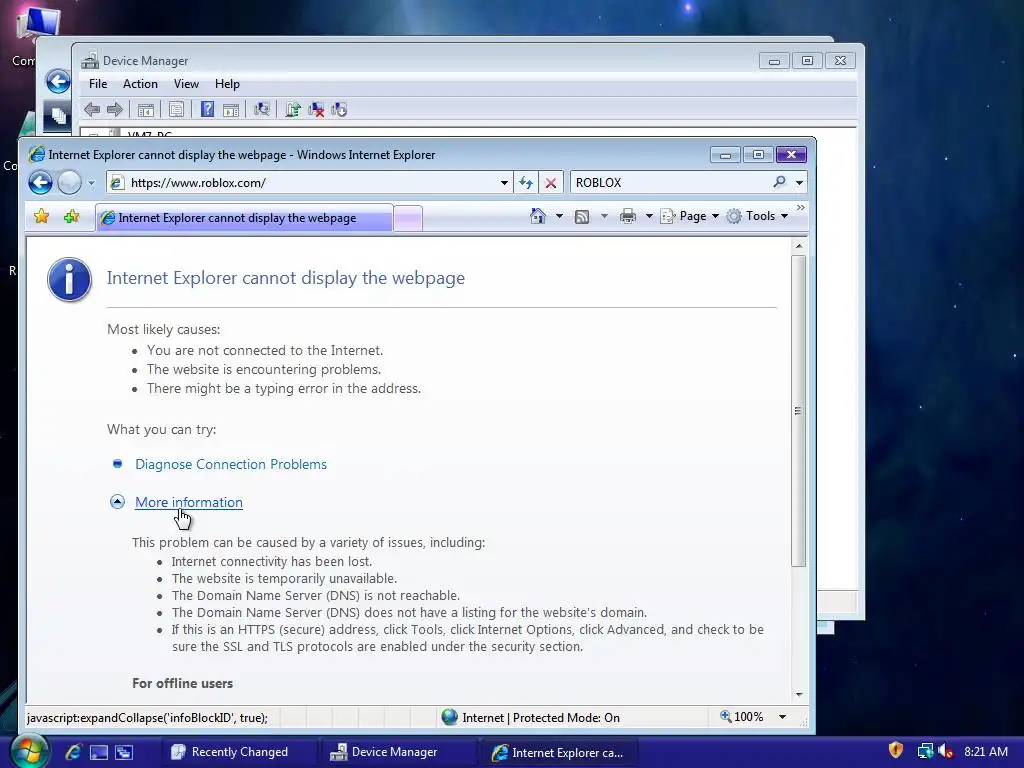Open Favorites Center star icon
1024x768 pixels.
(x=41, y=216)
